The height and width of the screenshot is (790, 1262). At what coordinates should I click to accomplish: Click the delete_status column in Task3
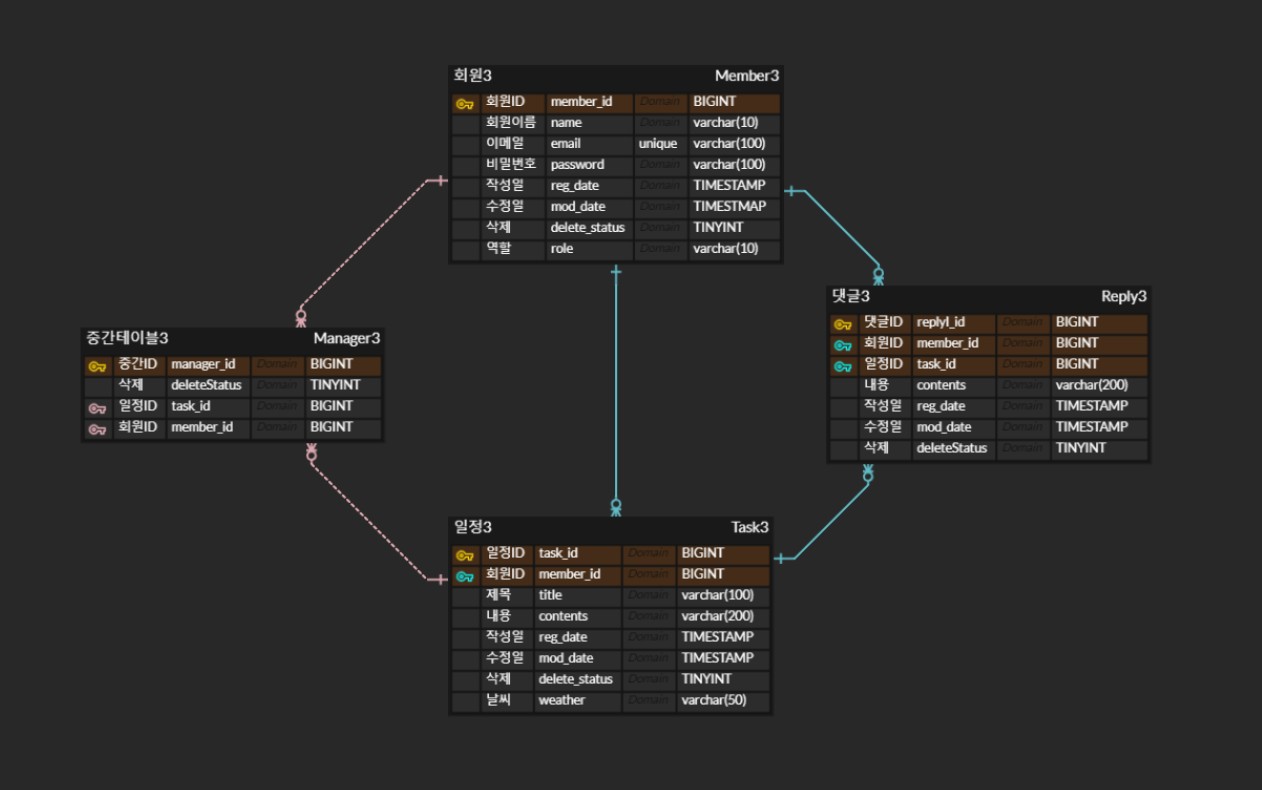click(x=578, y=680)
